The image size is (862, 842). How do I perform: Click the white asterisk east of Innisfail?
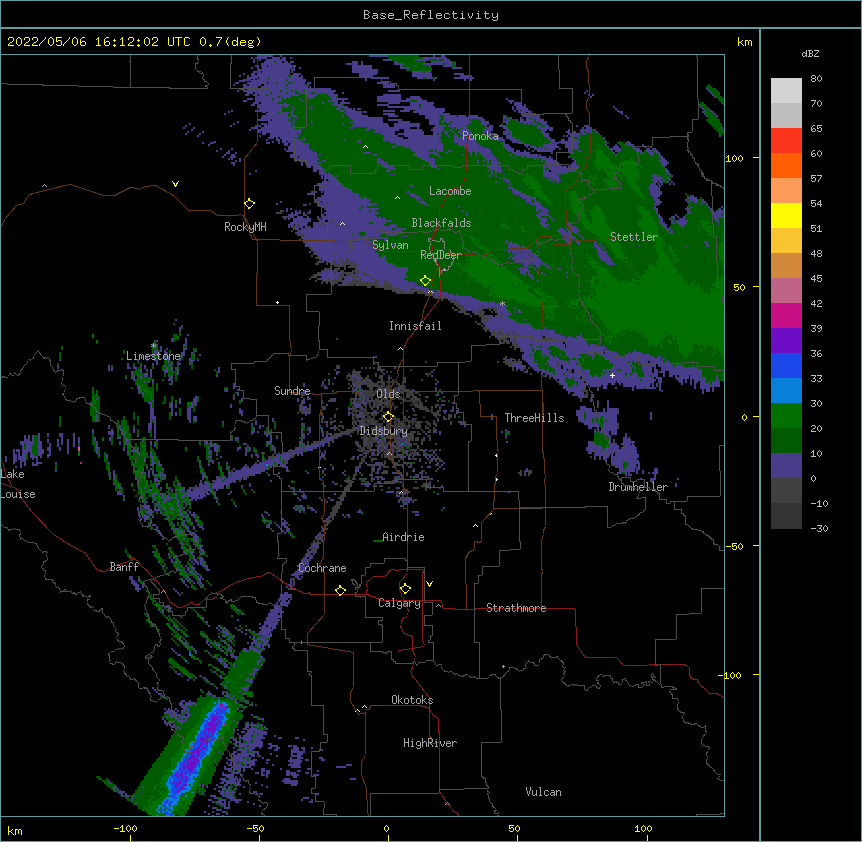click(502, 303)
